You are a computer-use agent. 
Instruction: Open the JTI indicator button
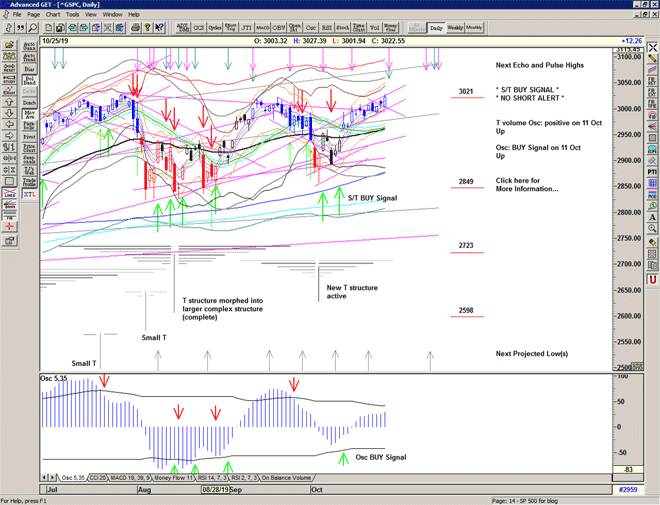click(247, 28)
